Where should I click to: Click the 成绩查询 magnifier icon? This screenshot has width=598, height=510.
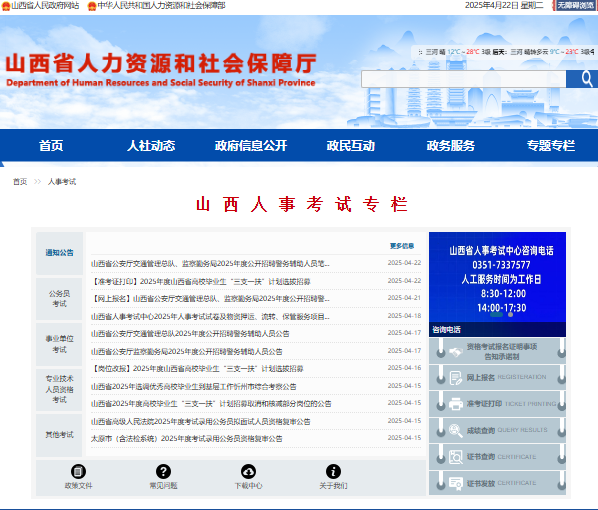(x=456, y=430)
